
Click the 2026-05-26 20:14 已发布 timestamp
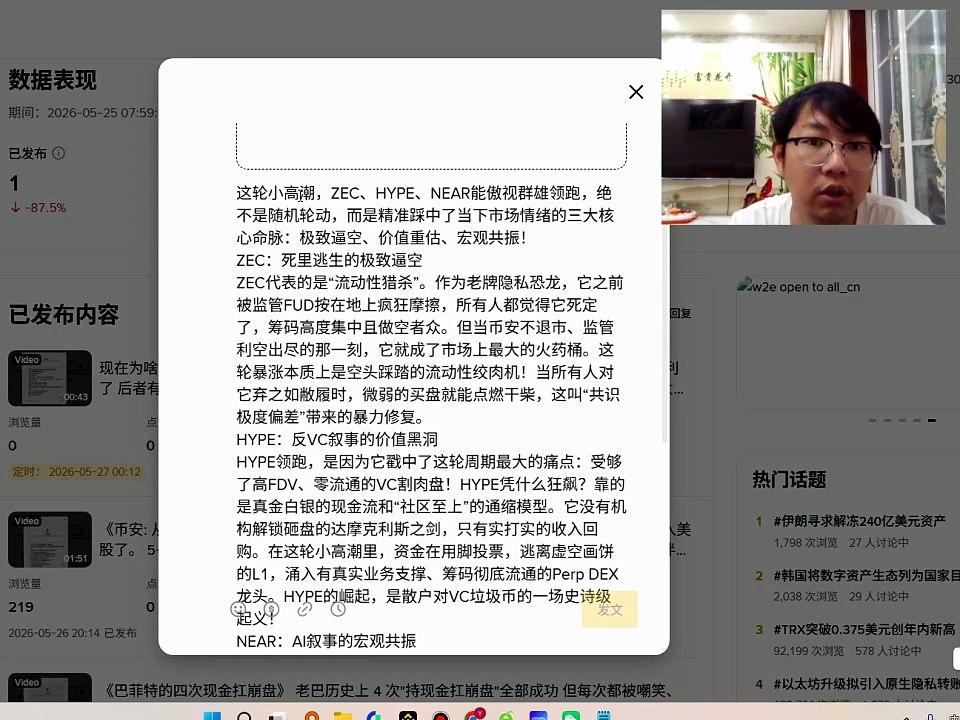tap(72, 632)
